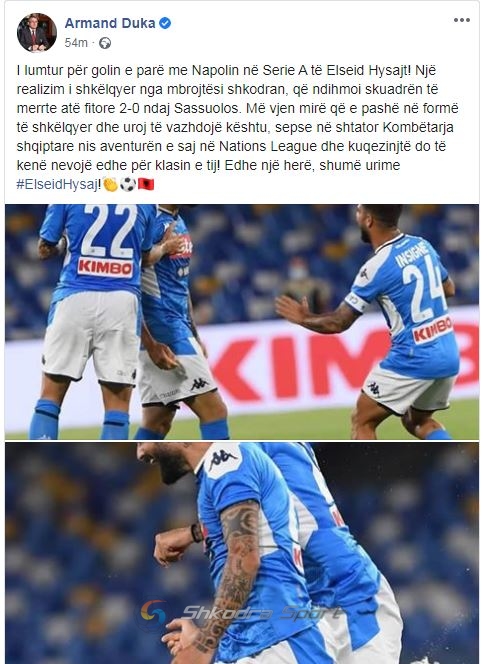Open the #ElseidHysaj hashtag
The height and width of the screenshot is (664, 487).
point(58,185)
